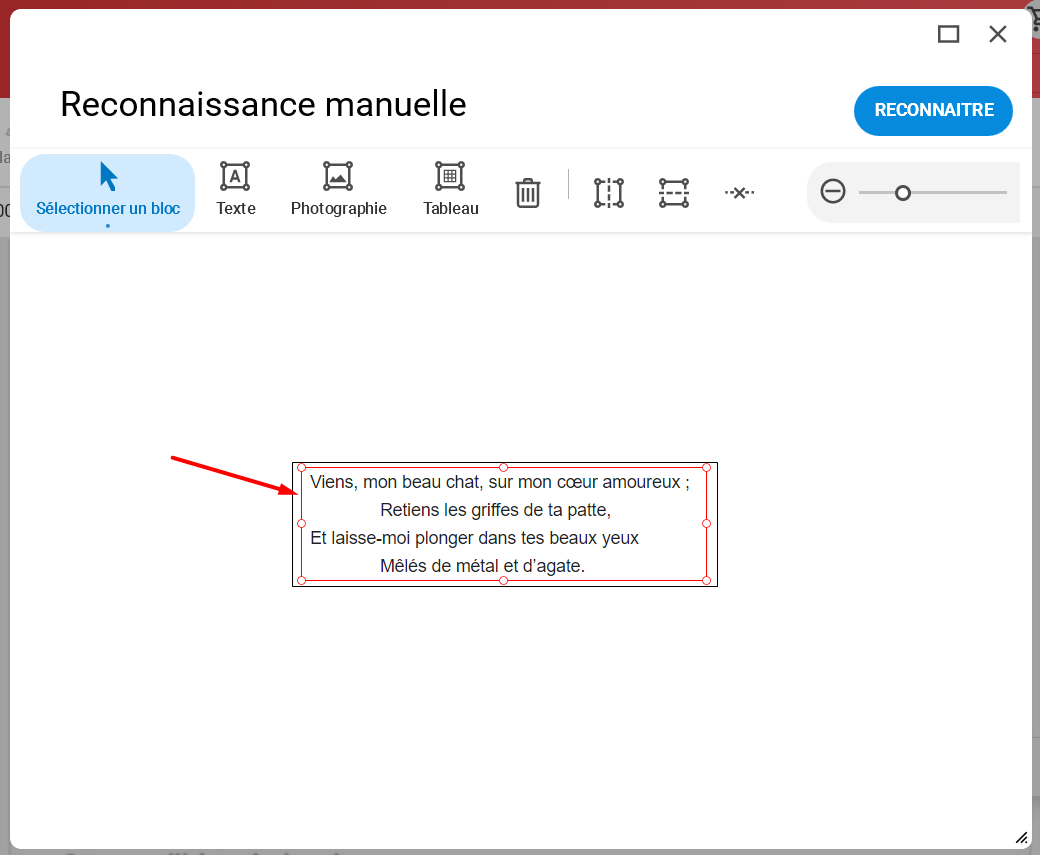Select the Texte block tool
The image size is (1040, 855).
[235, 190]
